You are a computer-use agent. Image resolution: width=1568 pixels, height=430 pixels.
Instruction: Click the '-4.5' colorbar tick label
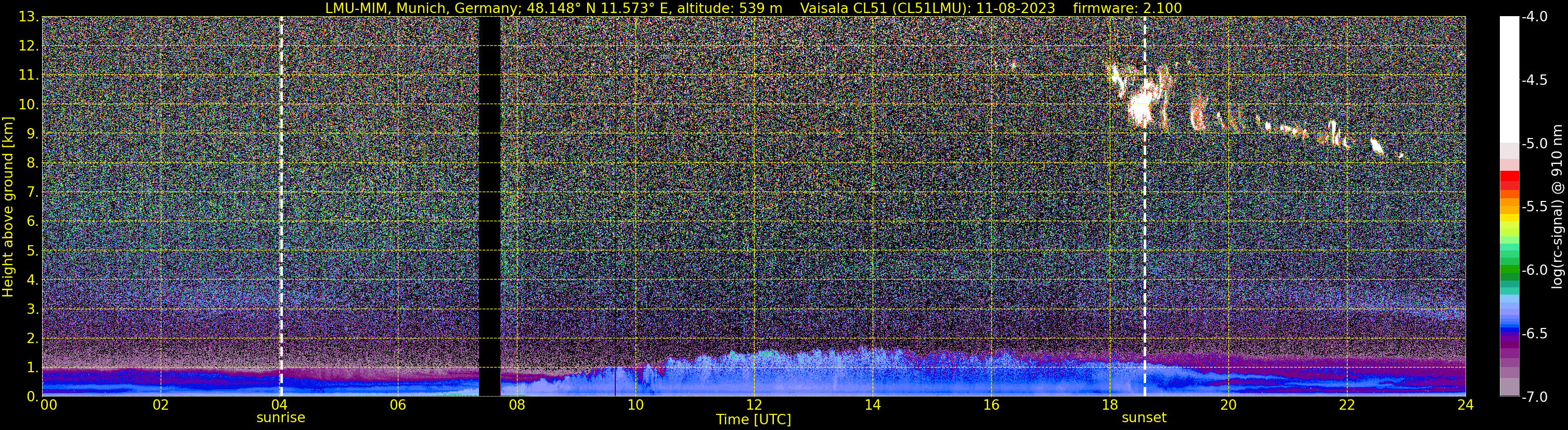click(x=1534, y=80)
